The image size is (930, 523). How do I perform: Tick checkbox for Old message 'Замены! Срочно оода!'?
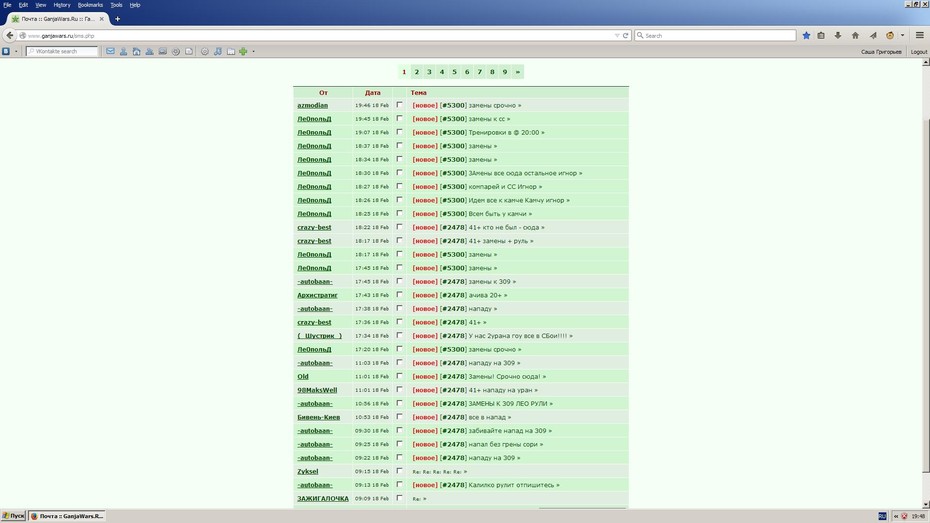[x=399, y=376]
